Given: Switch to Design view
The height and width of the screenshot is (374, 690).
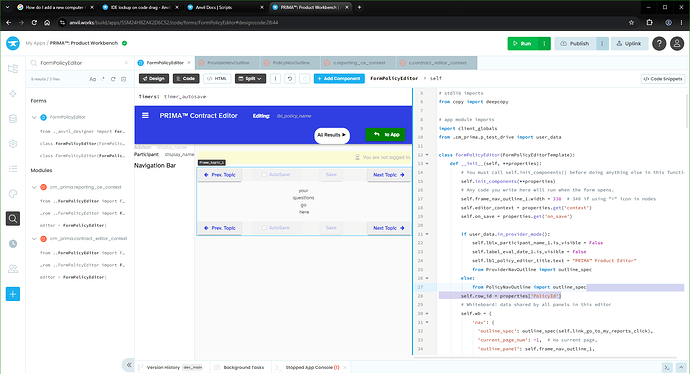Looking at the screenshot, I should pyautogui.click(x=154, y=79).
